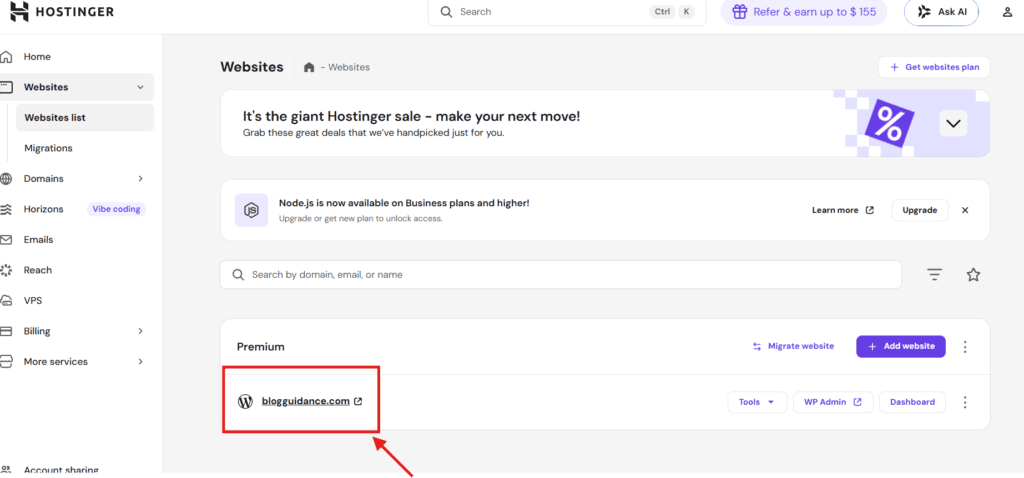1024x478 pixels.
Task: Click the VPS cloud icon
Action: [x=6, y=300]
